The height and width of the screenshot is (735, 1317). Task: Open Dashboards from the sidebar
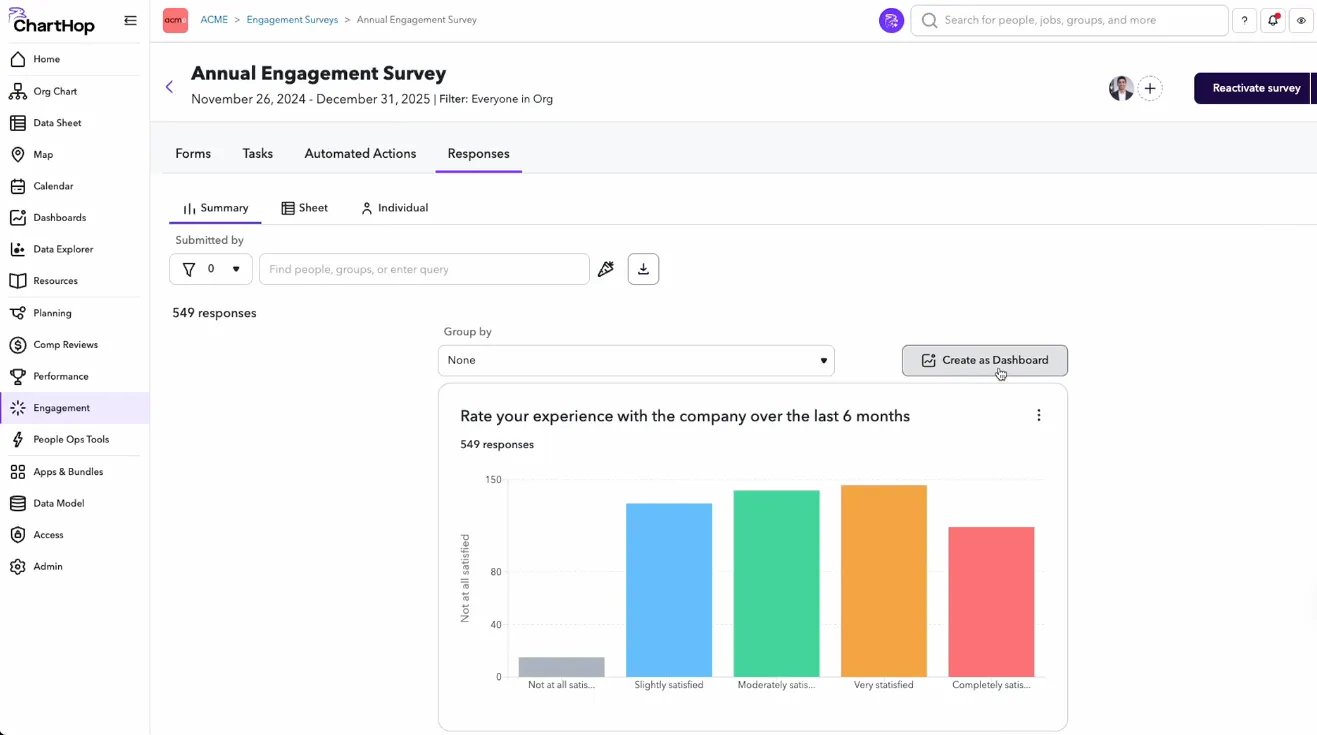pyautogui.click(x=59, y=218)
